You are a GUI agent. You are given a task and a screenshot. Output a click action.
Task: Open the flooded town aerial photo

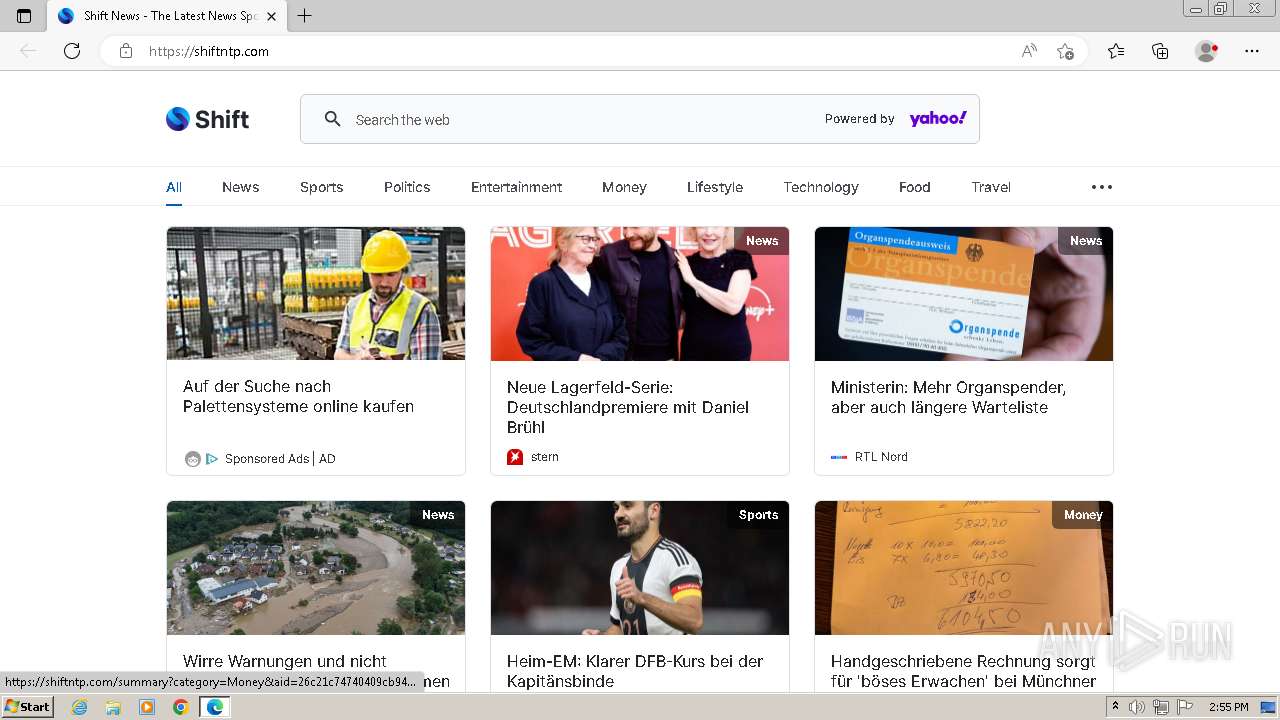[316, 568]
